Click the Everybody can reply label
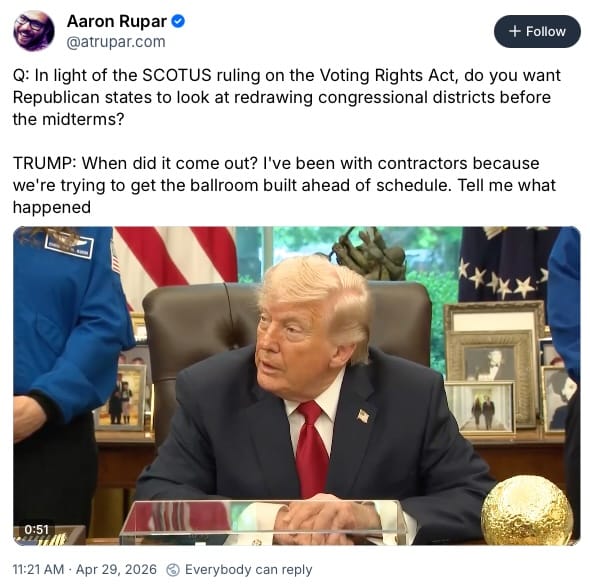590x587 pixels. tap(248, 570)
